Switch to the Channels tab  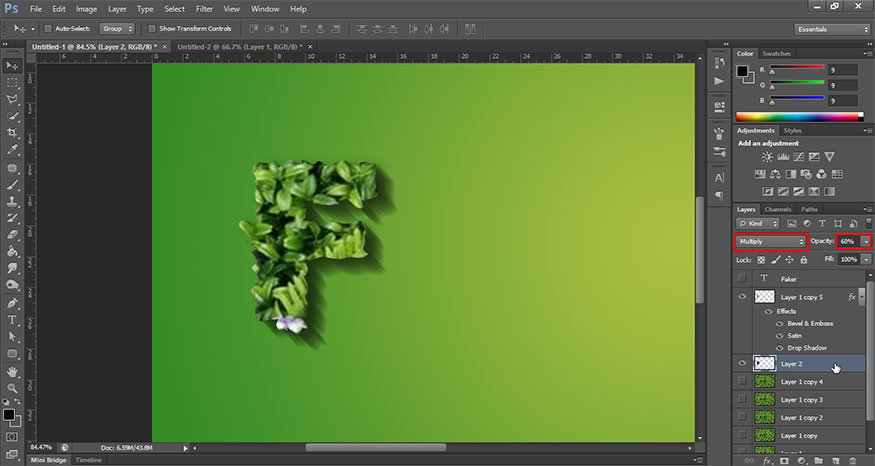coord(778,209)
